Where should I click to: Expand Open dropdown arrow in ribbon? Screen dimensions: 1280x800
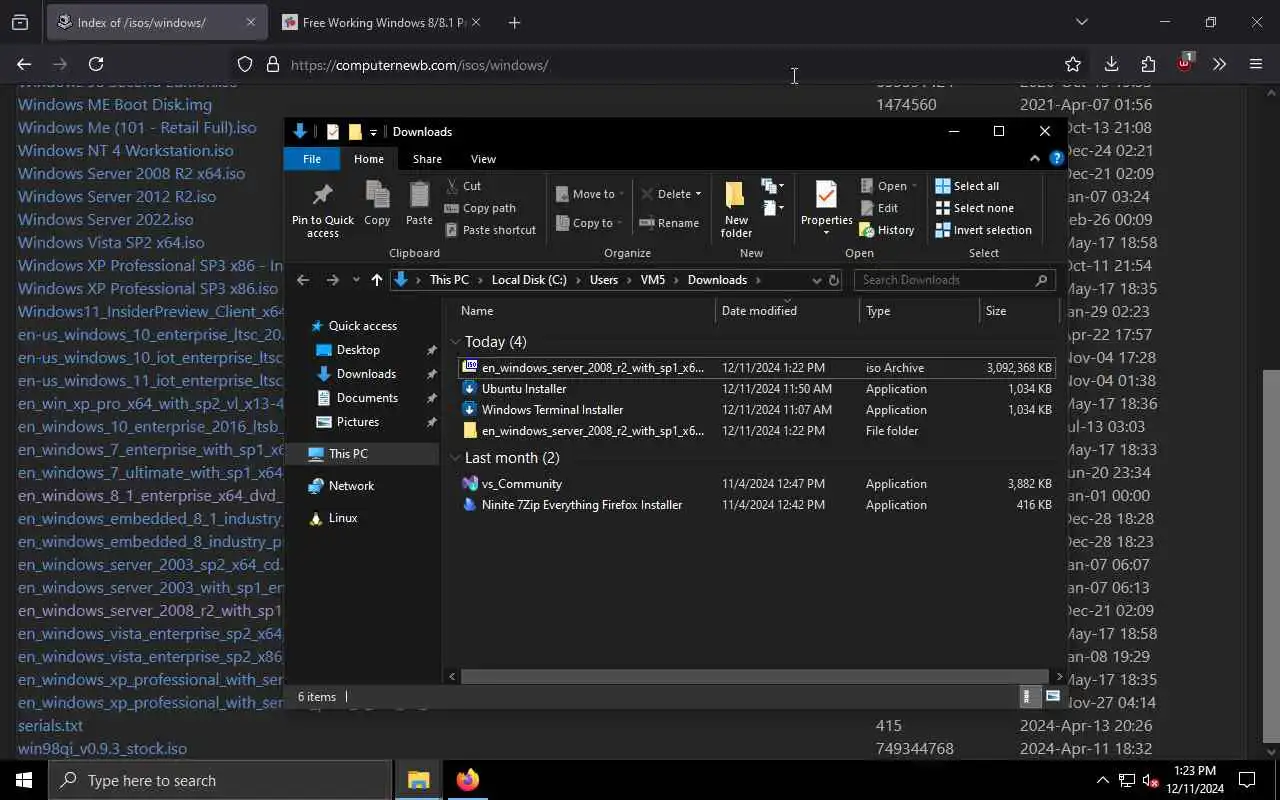pos(914,186)
